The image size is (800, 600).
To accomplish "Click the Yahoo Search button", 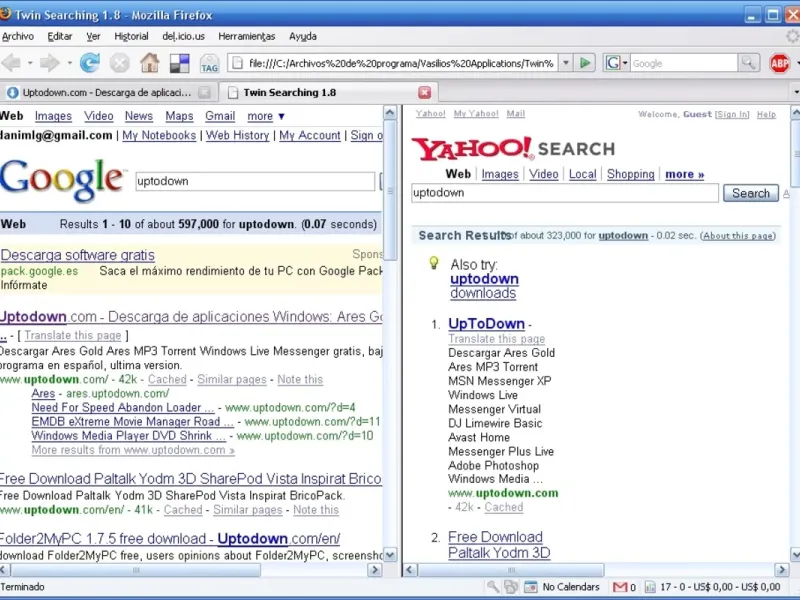I will 751,193.
